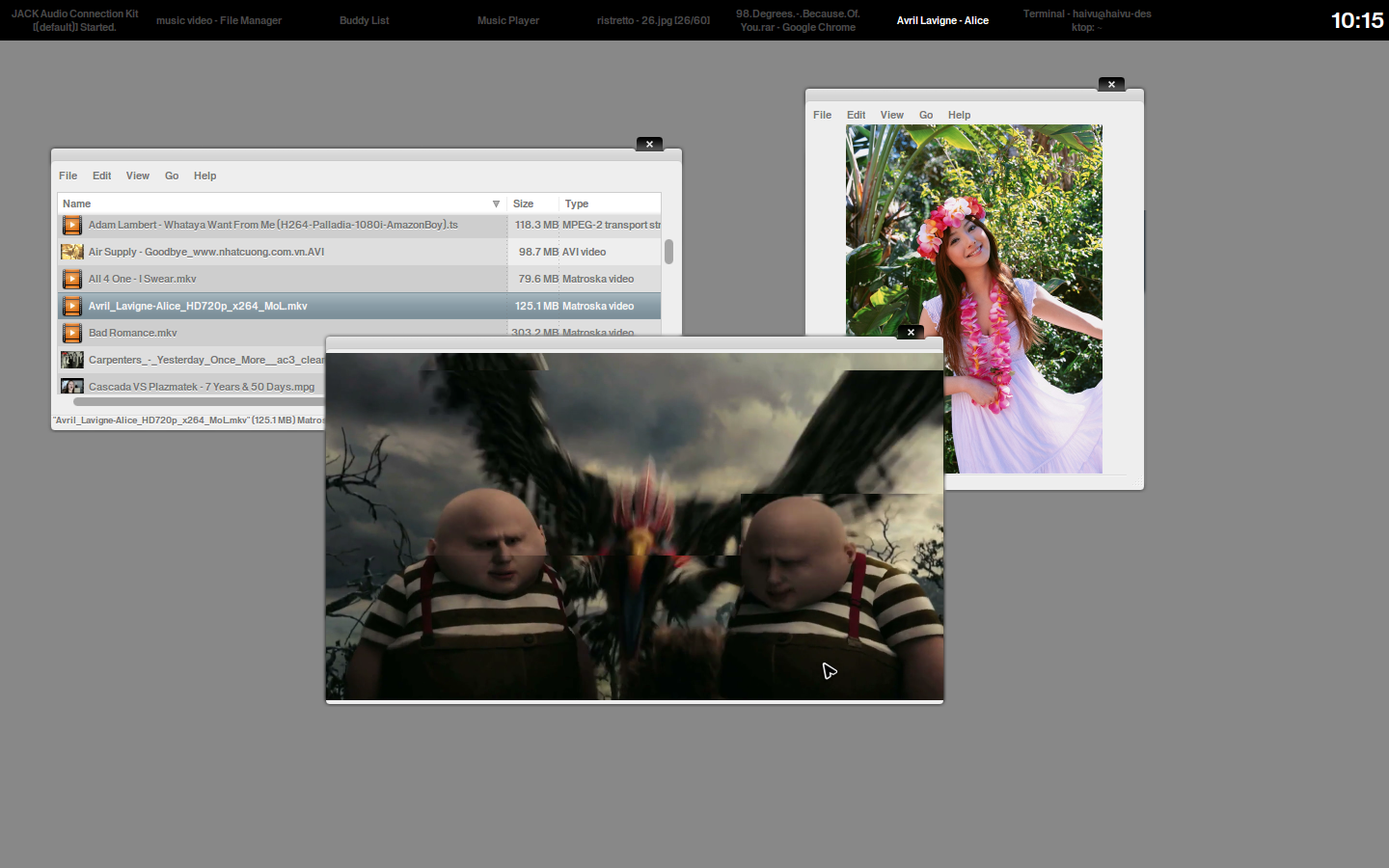Click the thumbnail icon for Air Supply Goodbye AVI
The height and width of the screenshot is (868, 1389).
[72, 252]
